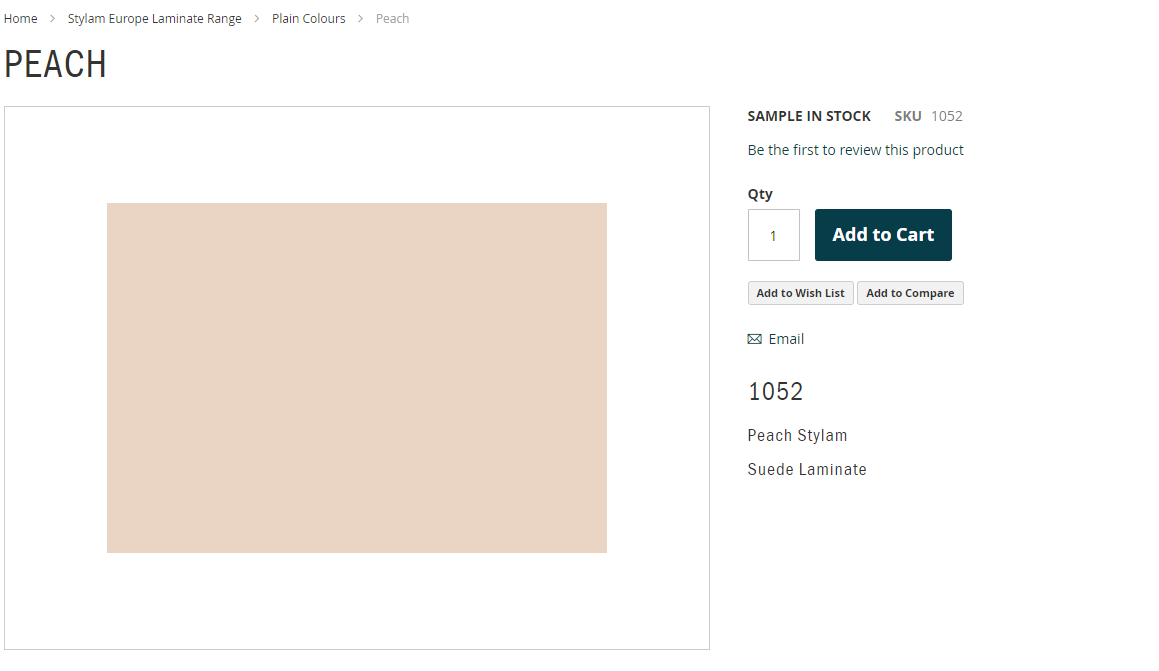
Task: Open Plain Colours breadcrumb link
Action: click(308, 18)
